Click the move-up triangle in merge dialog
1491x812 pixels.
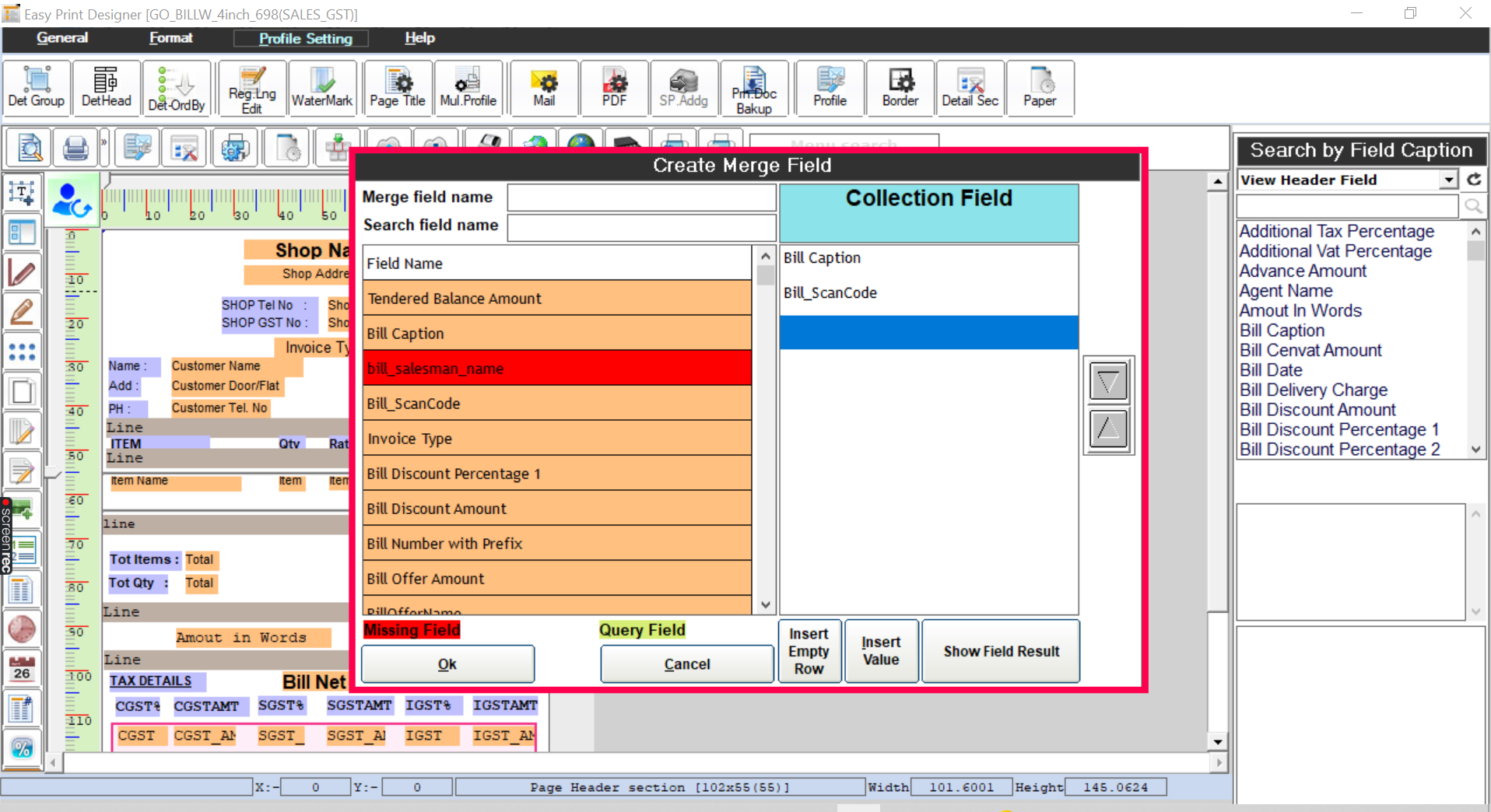1108,430
